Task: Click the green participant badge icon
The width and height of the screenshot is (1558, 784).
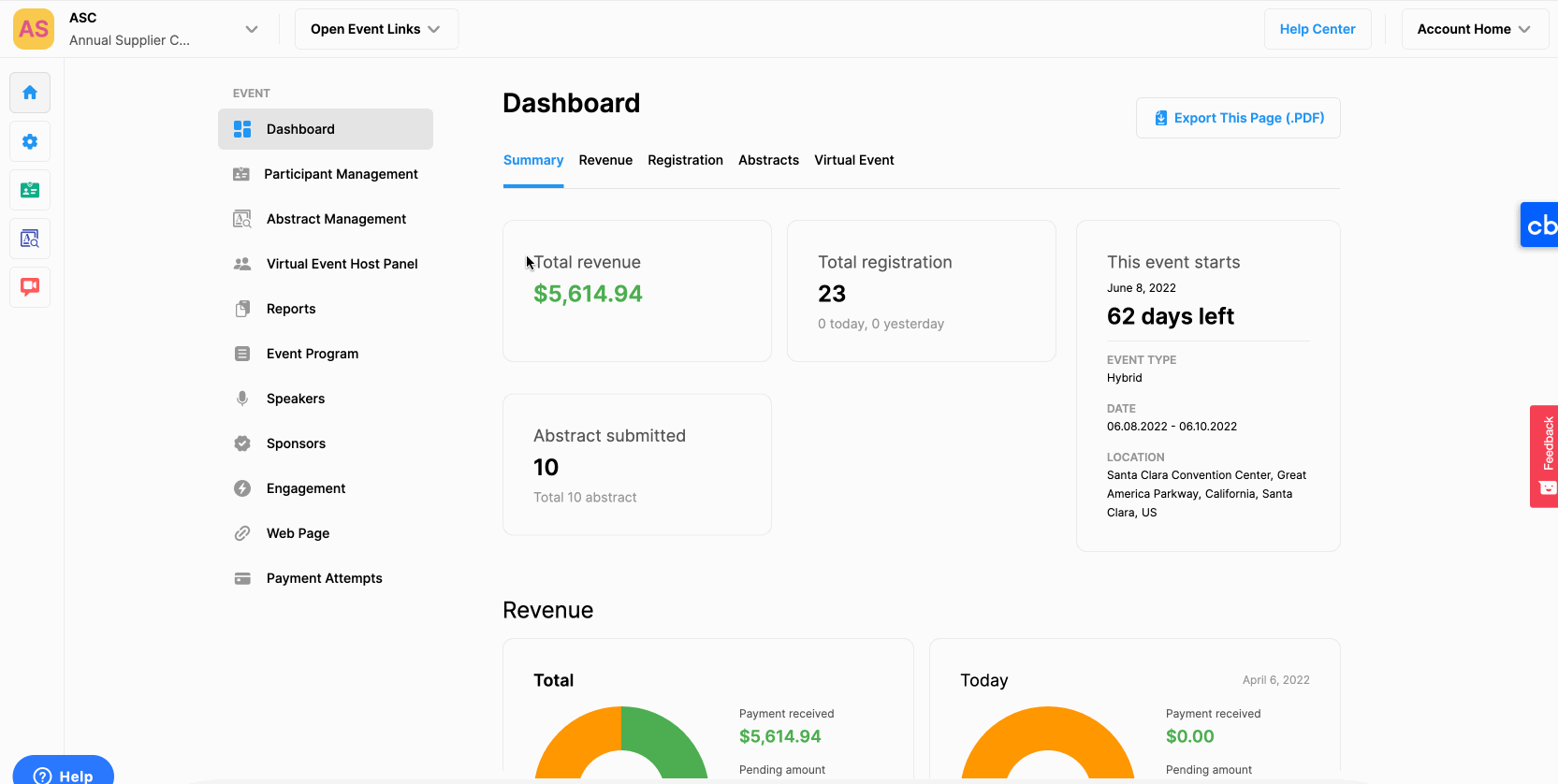Action: coord(30,190)
